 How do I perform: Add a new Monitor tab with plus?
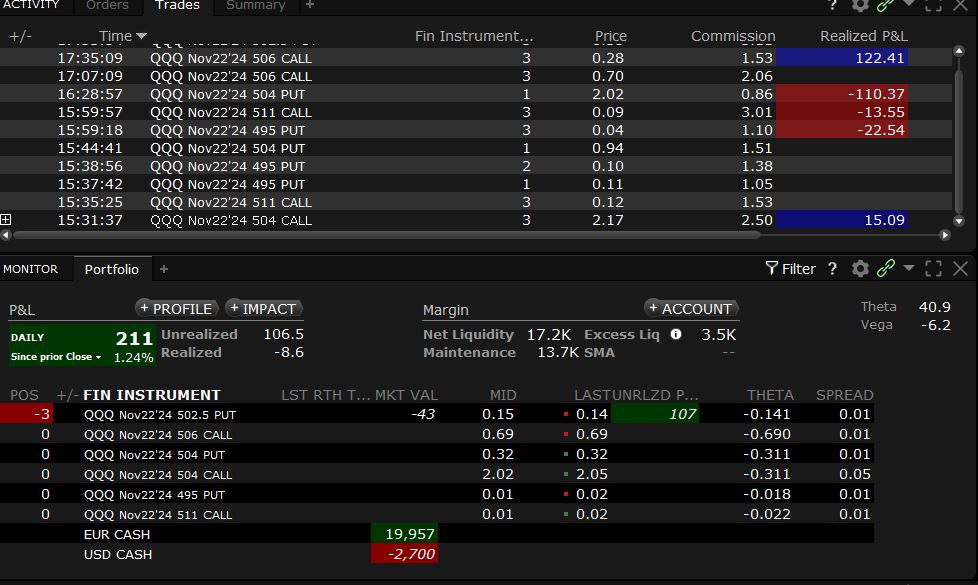point(164,269)
